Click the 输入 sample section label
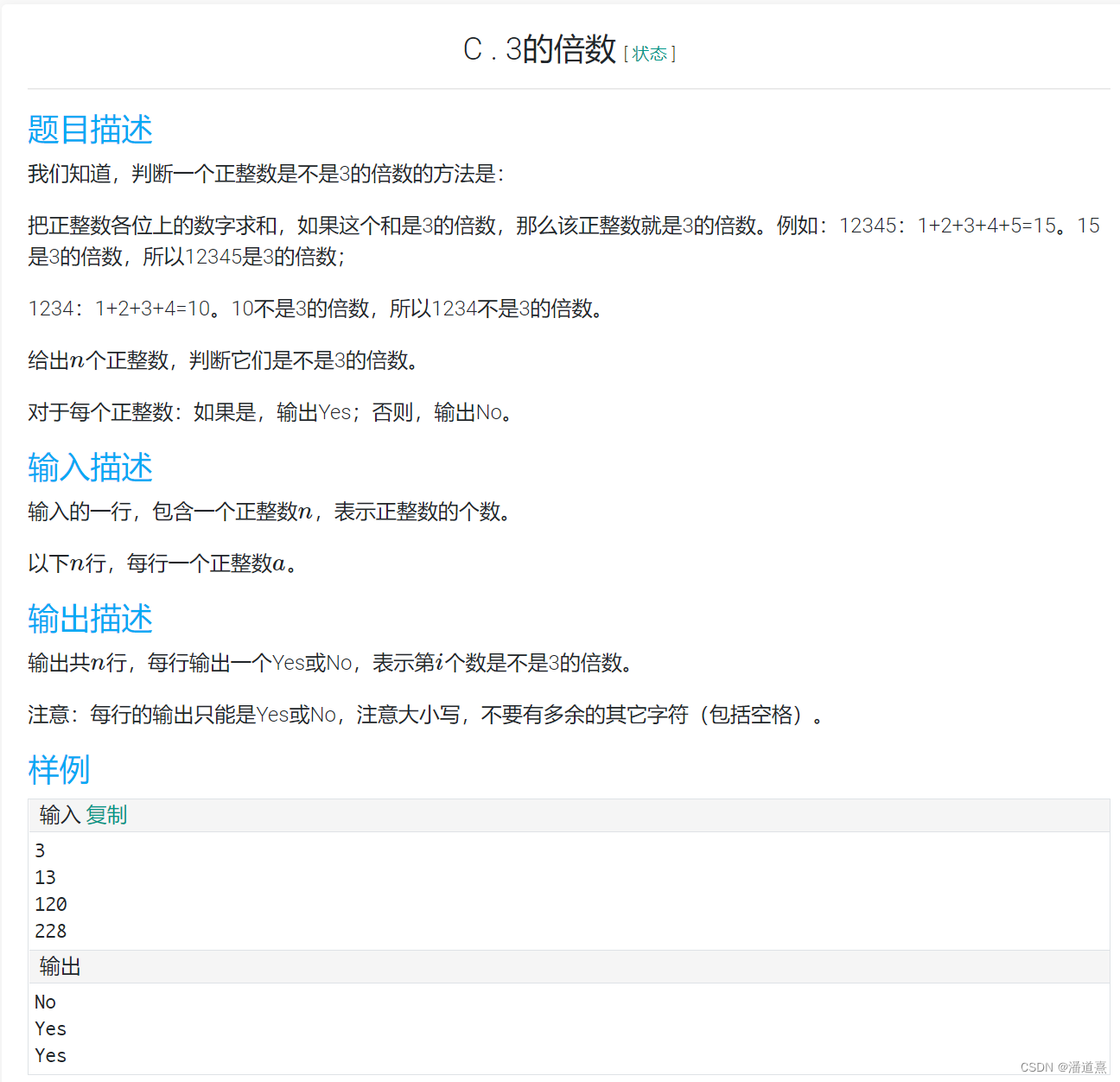 click(60, 815)
